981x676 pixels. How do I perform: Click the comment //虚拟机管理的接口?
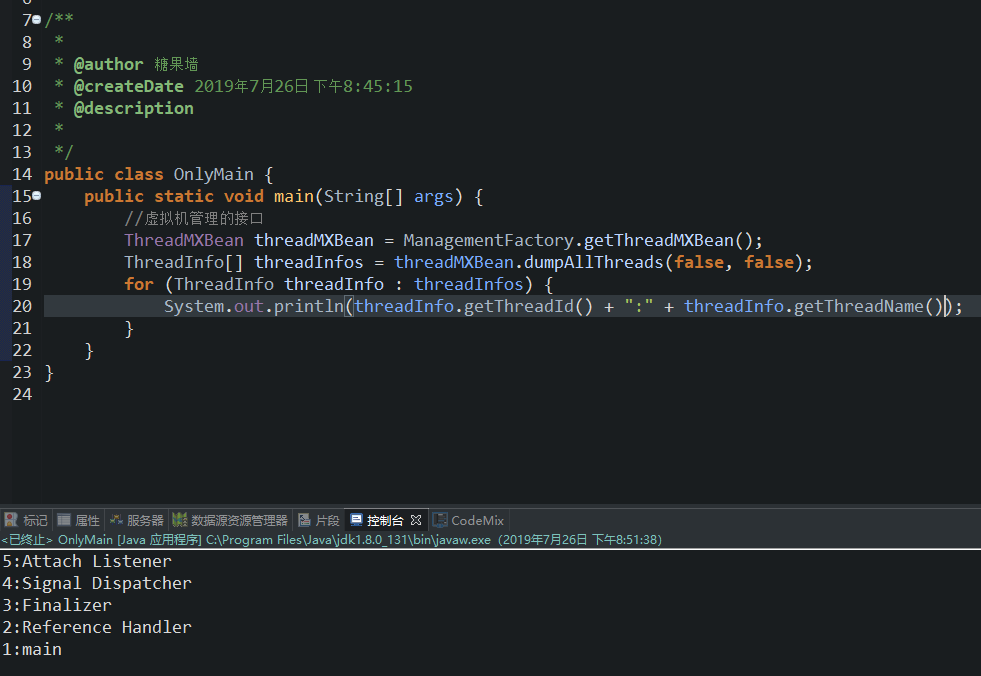[x=194, y=218]
